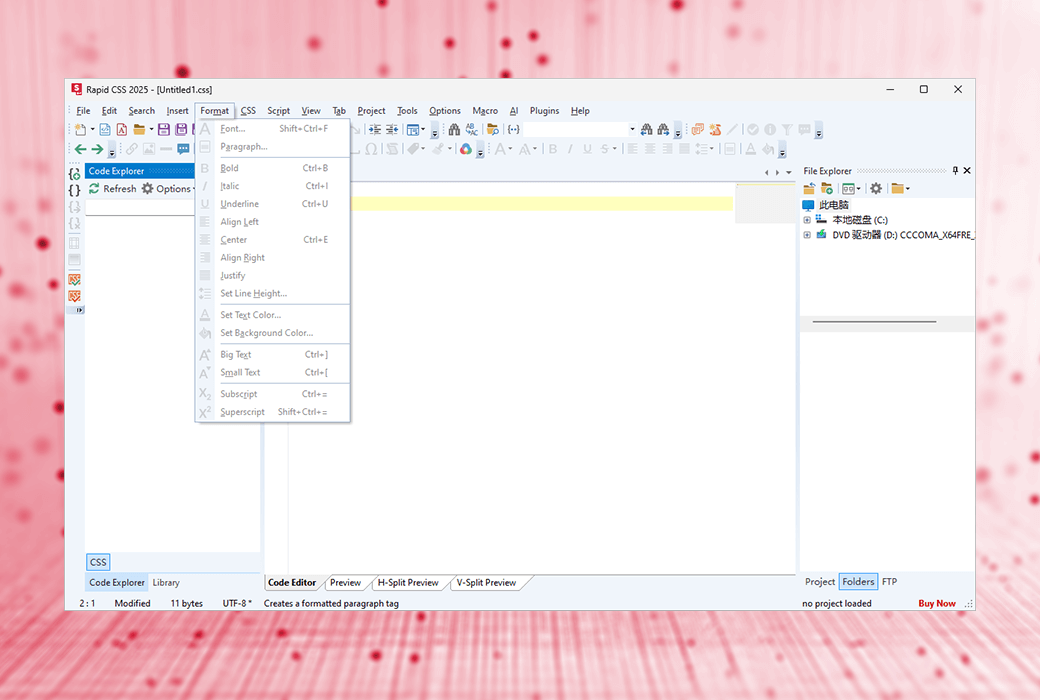
Task: Click the Find Next binoculars icon
Action: pos(663,129)
